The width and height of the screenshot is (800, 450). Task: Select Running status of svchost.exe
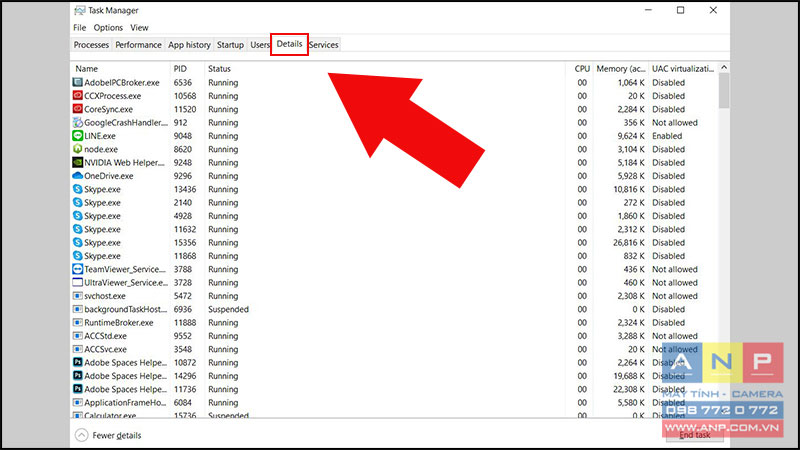pos(223,296)
